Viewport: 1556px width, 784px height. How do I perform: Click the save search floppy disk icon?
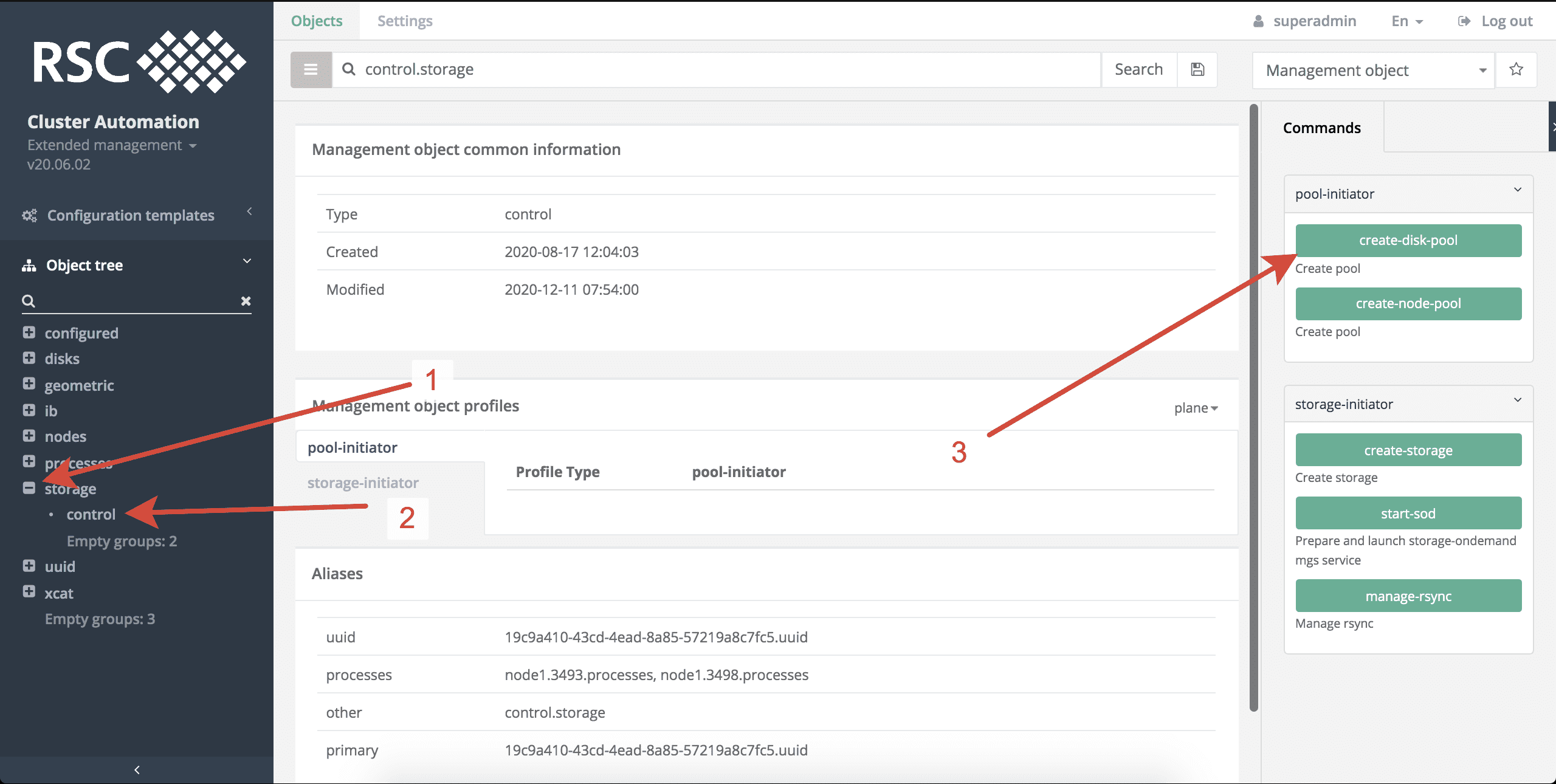pos(1197,69)
